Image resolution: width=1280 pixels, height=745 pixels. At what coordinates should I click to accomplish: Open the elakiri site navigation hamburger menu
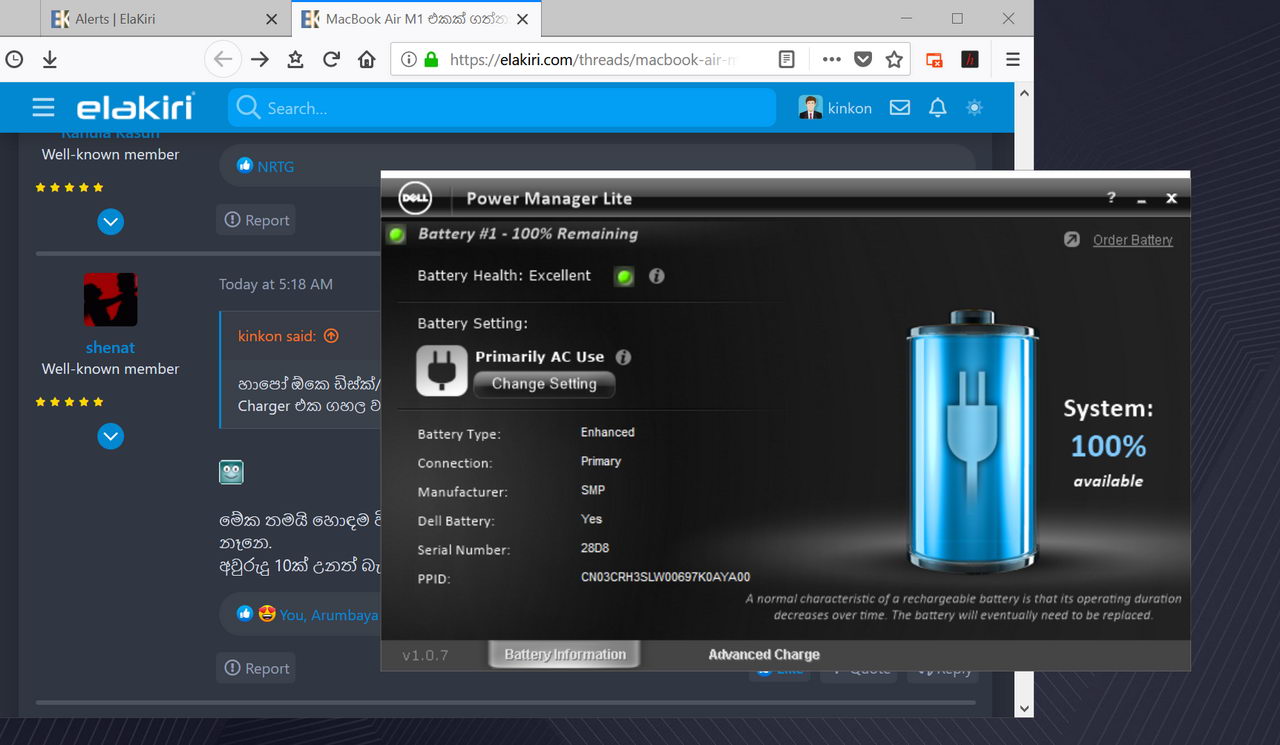43,108
